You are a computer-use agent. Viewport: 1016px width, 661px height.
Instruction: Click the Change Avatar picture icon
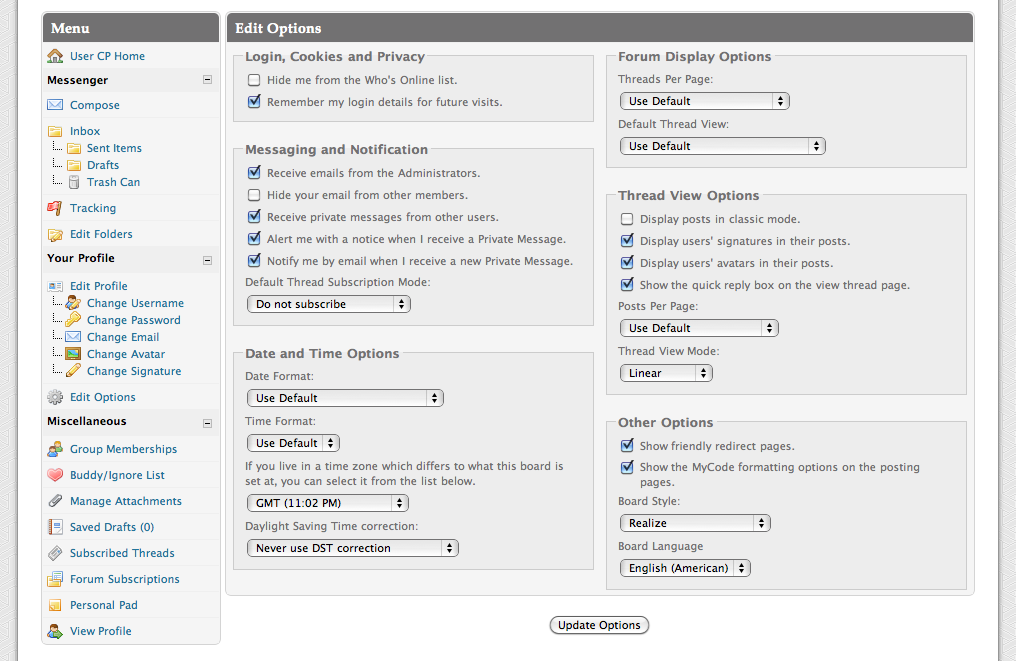point(73,354)
